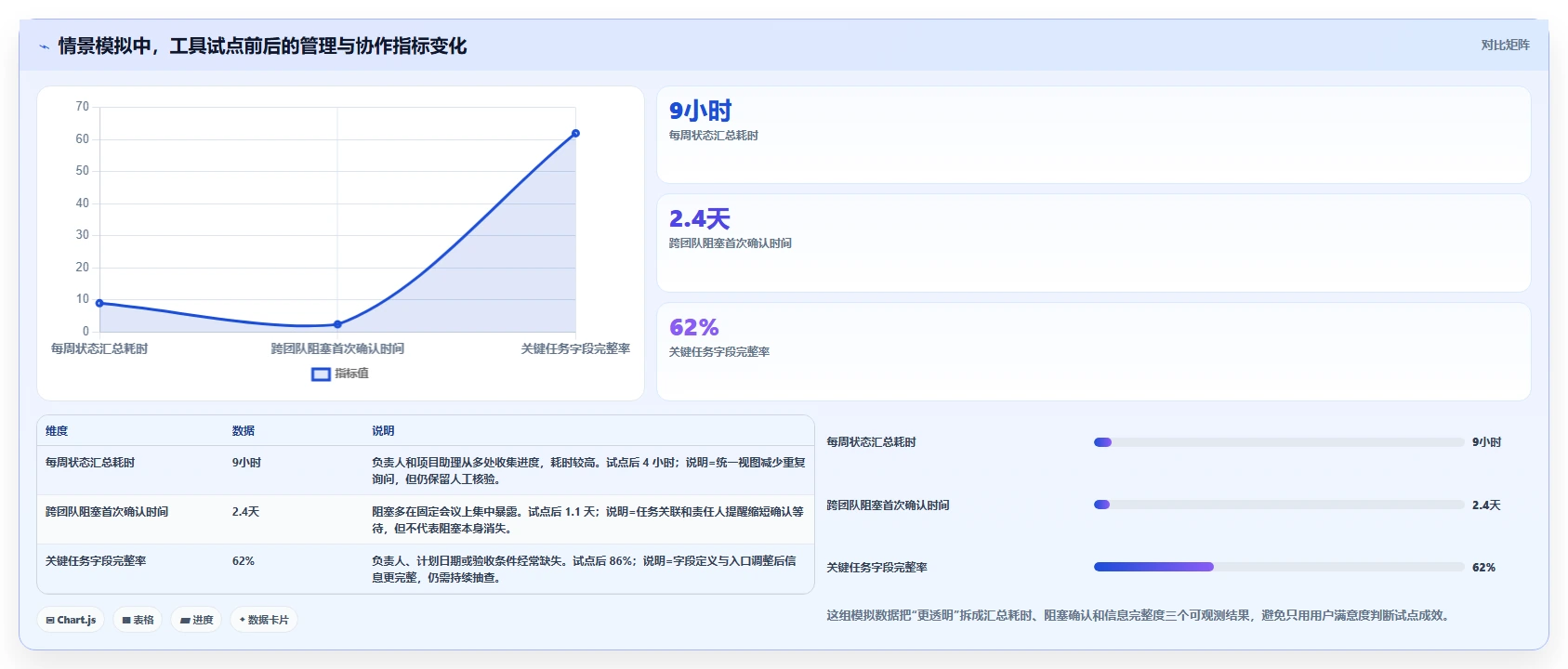1568x669 pixels.
Task: Select the 9小时 metric card value
Action: [701, 111]
